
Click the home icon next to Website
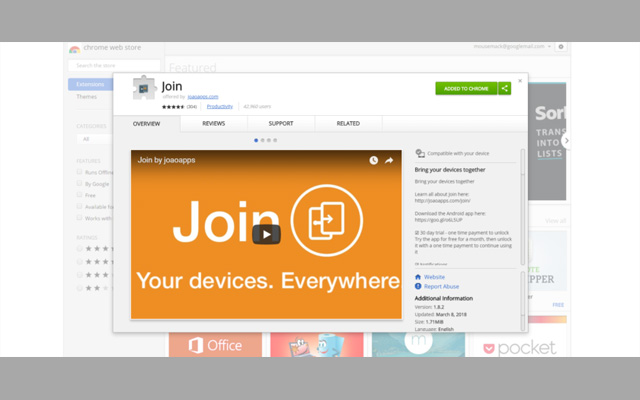[418, 276]
